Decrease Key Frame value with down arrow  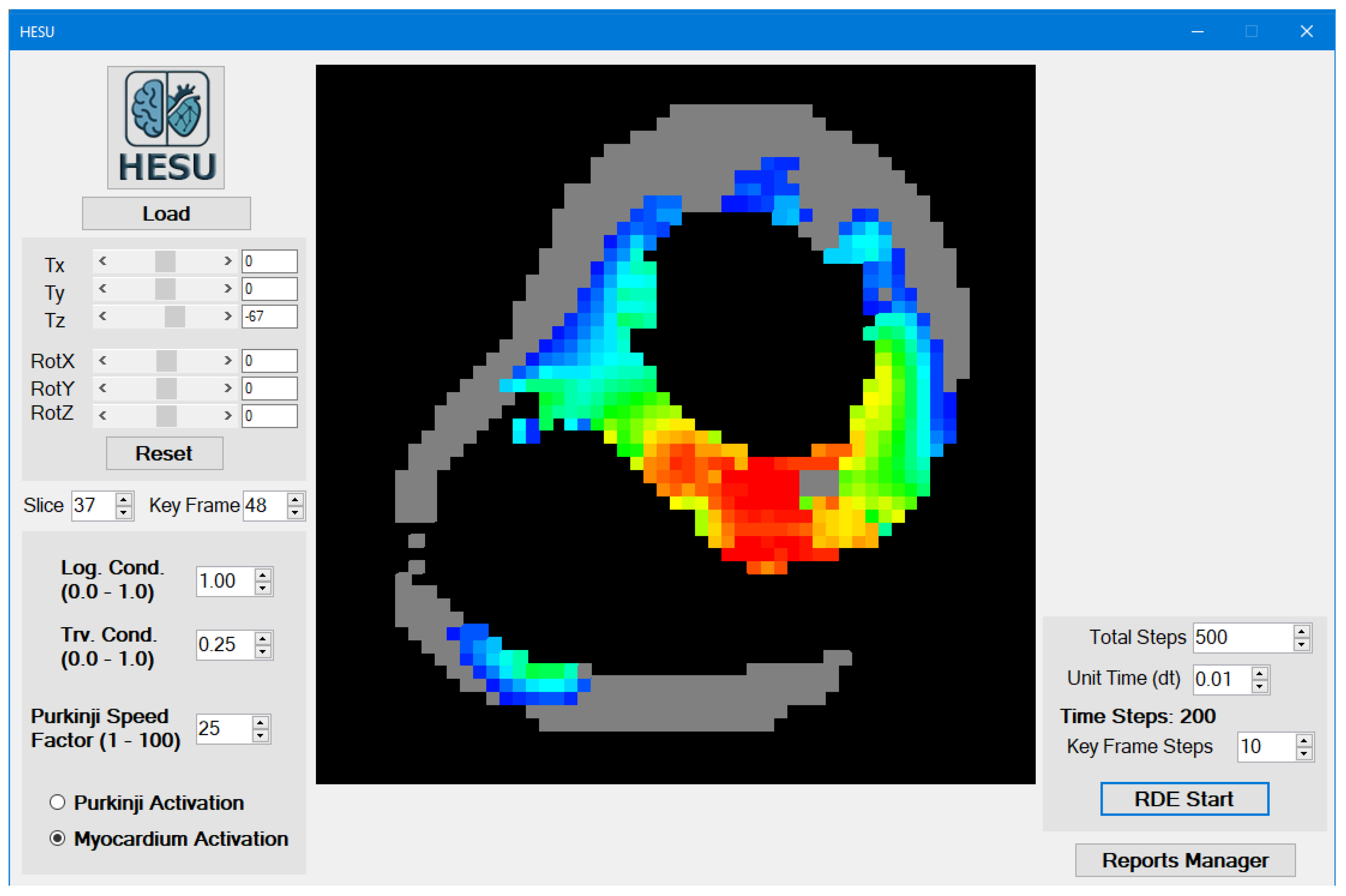pyautogui.click(x=295, y=512)
